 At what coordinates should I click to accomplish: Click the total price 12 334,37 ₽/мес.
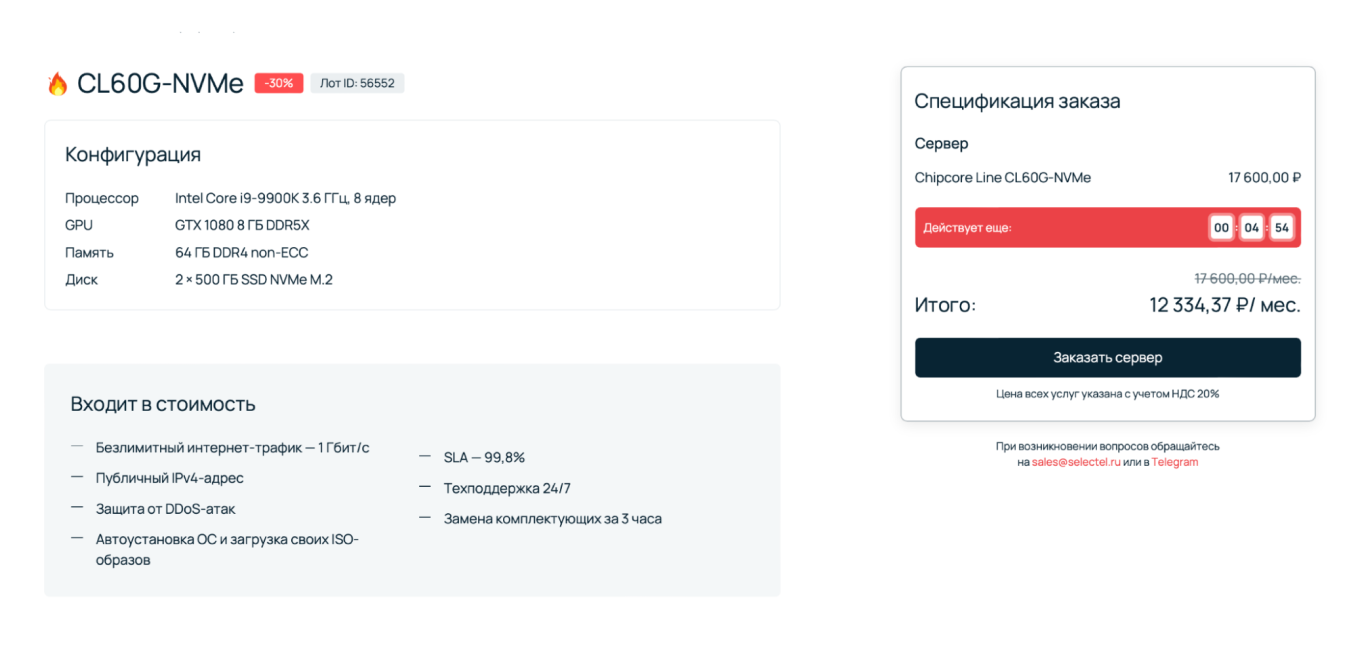tap(1224, 305)
